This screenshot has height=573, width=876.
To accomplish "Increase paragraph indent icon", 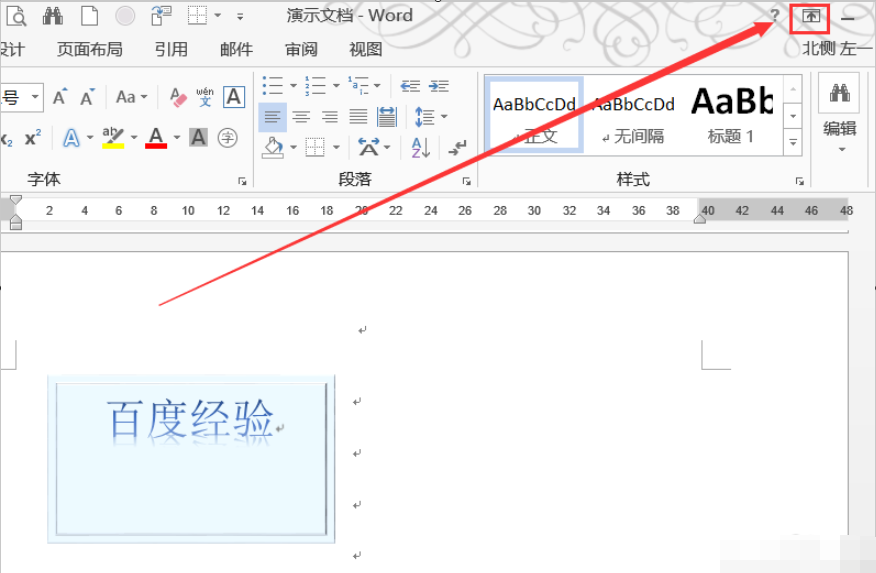I will 439,85.
